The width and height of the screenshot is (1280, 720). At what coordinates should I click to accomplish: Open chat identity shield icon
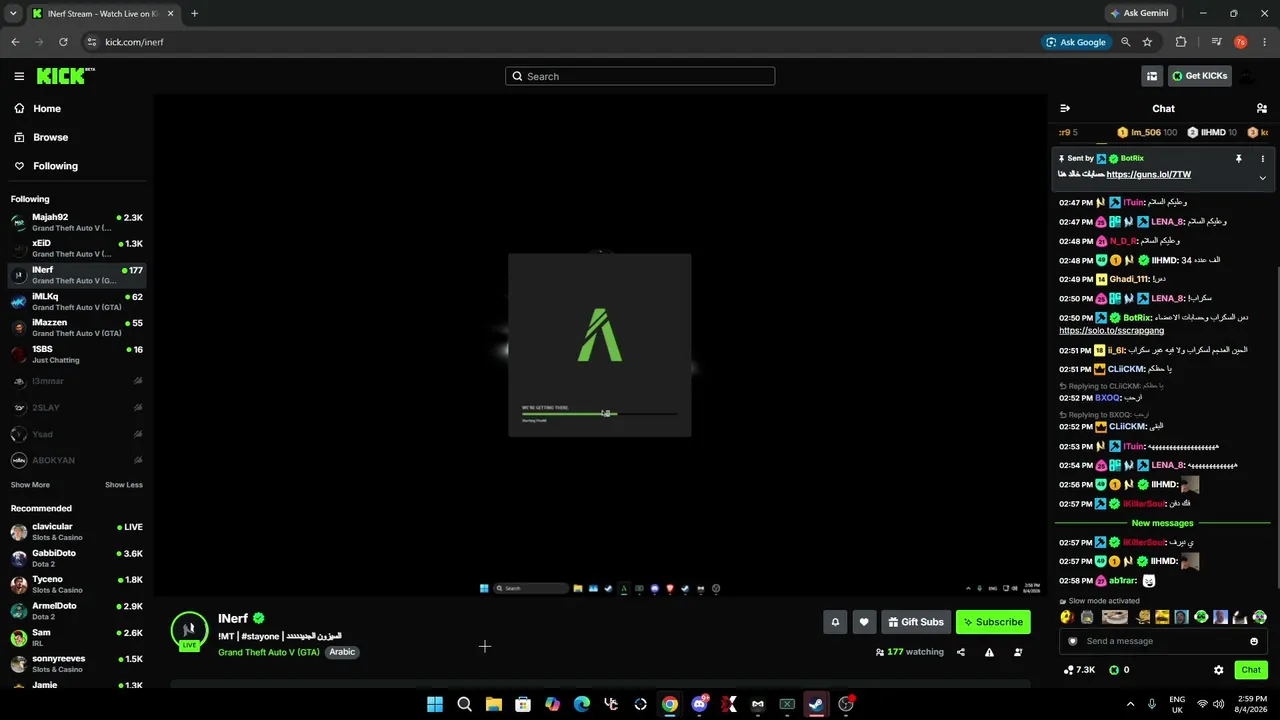tap(1073, 641)
